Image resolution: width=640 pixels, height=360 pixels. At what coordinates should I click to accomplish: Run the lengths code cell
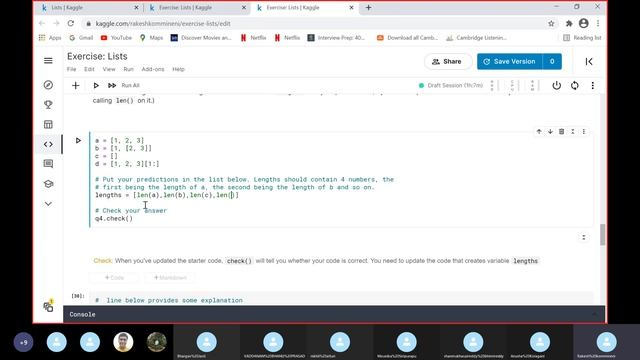pyautogui.click(x=78, y=140)
